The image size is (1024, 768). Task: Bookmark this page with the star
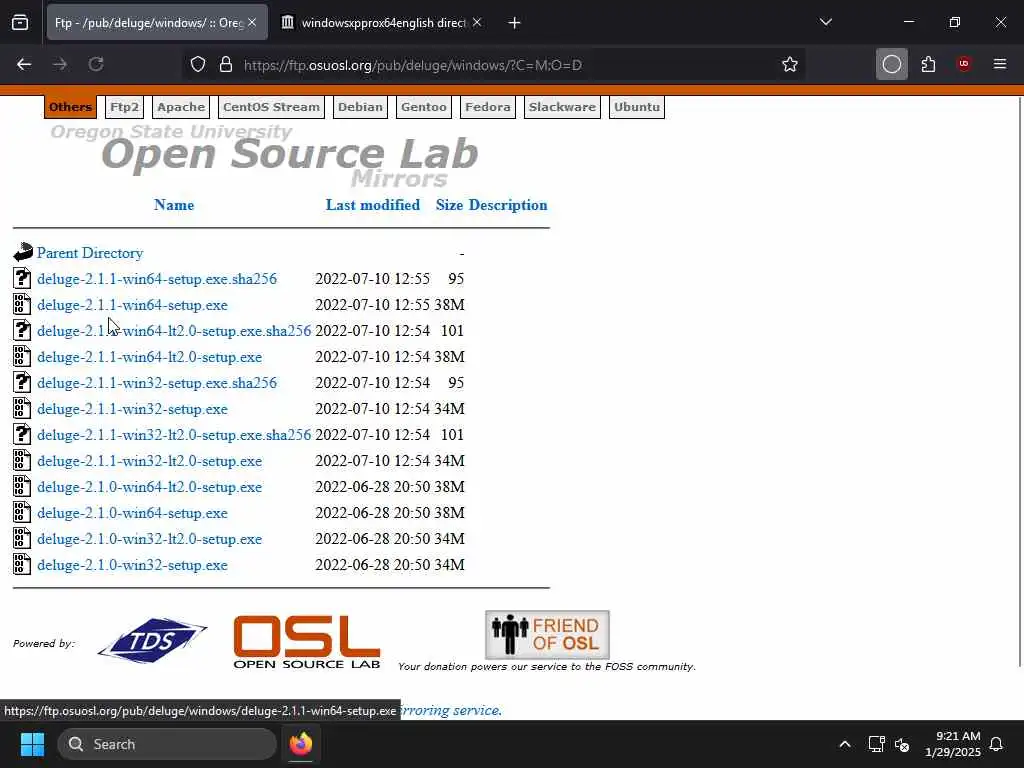click(x=790, y=64)
